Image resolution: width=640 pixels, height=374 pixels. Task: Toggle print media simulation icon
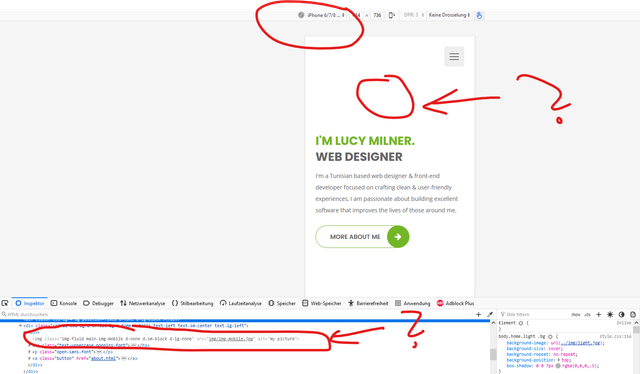tap(633, 314)
